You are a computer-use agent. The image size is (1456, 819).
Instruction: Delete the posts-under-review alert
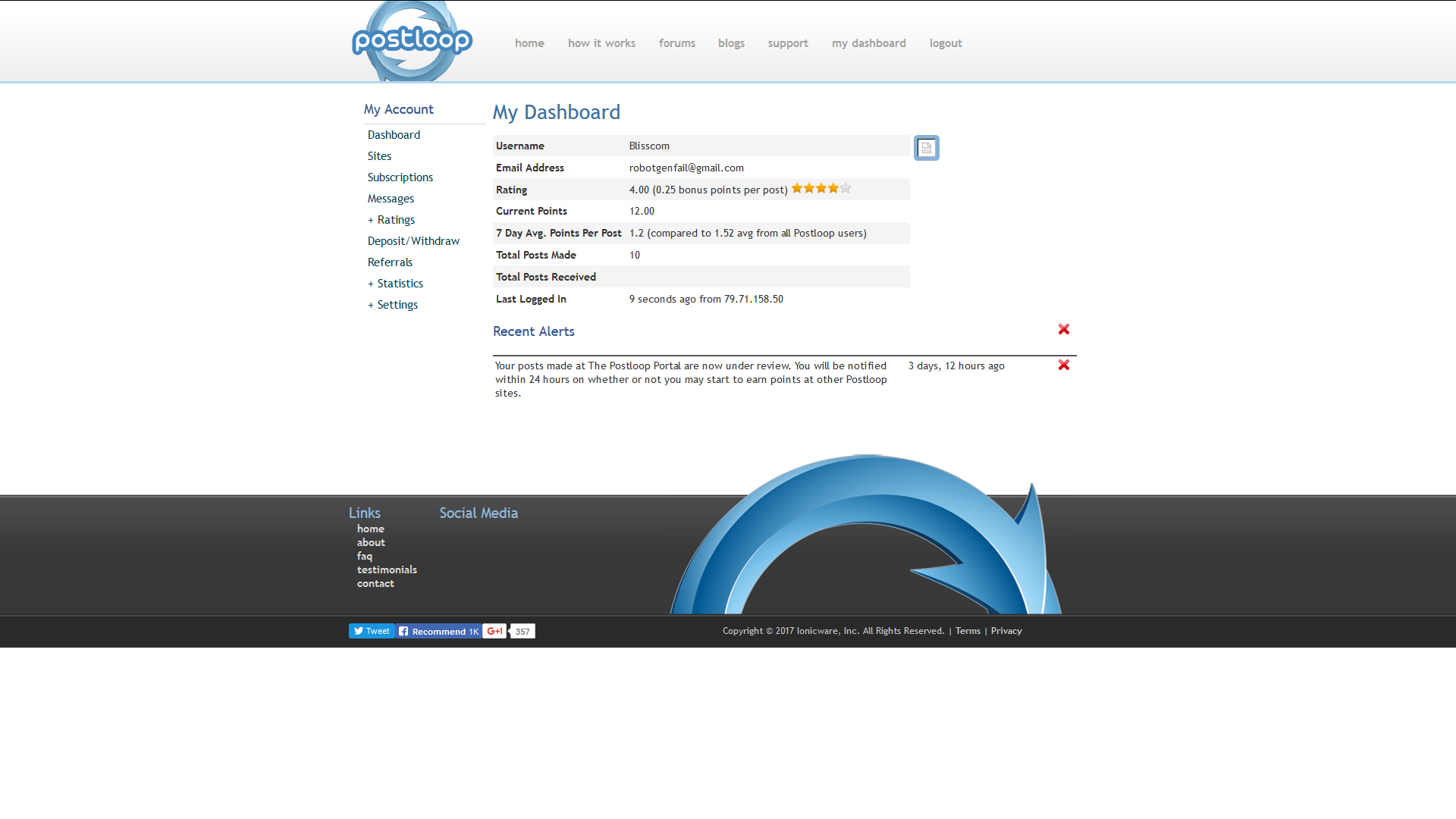coord(1064,365)
